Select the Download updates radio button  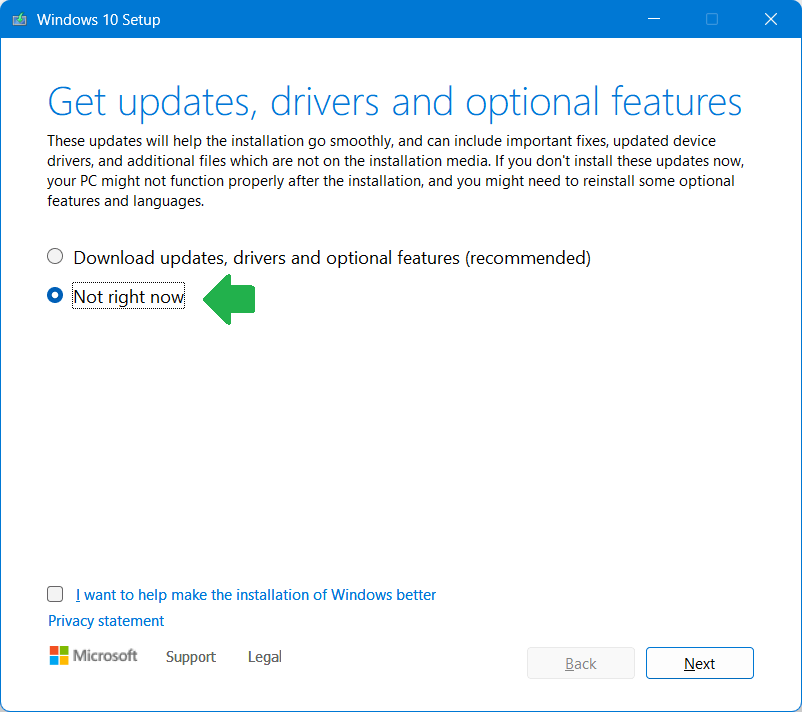55,256
